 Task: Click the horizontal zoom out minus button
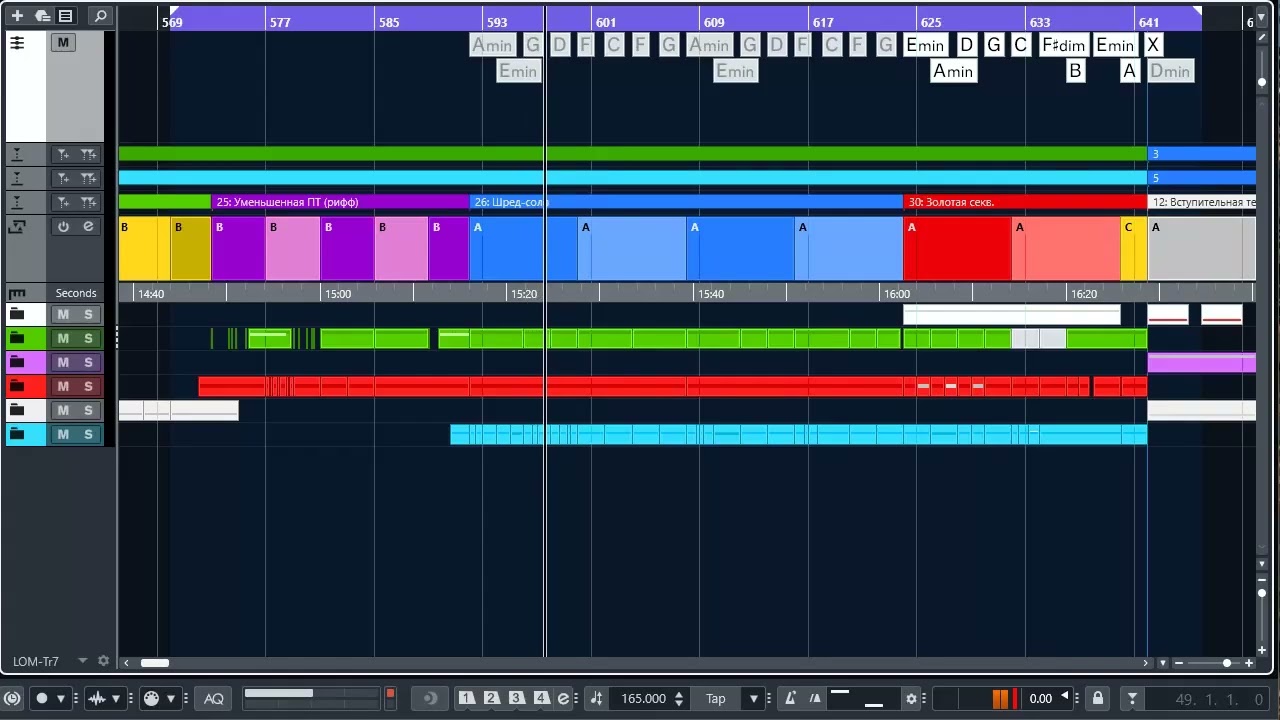[1178, 662]
